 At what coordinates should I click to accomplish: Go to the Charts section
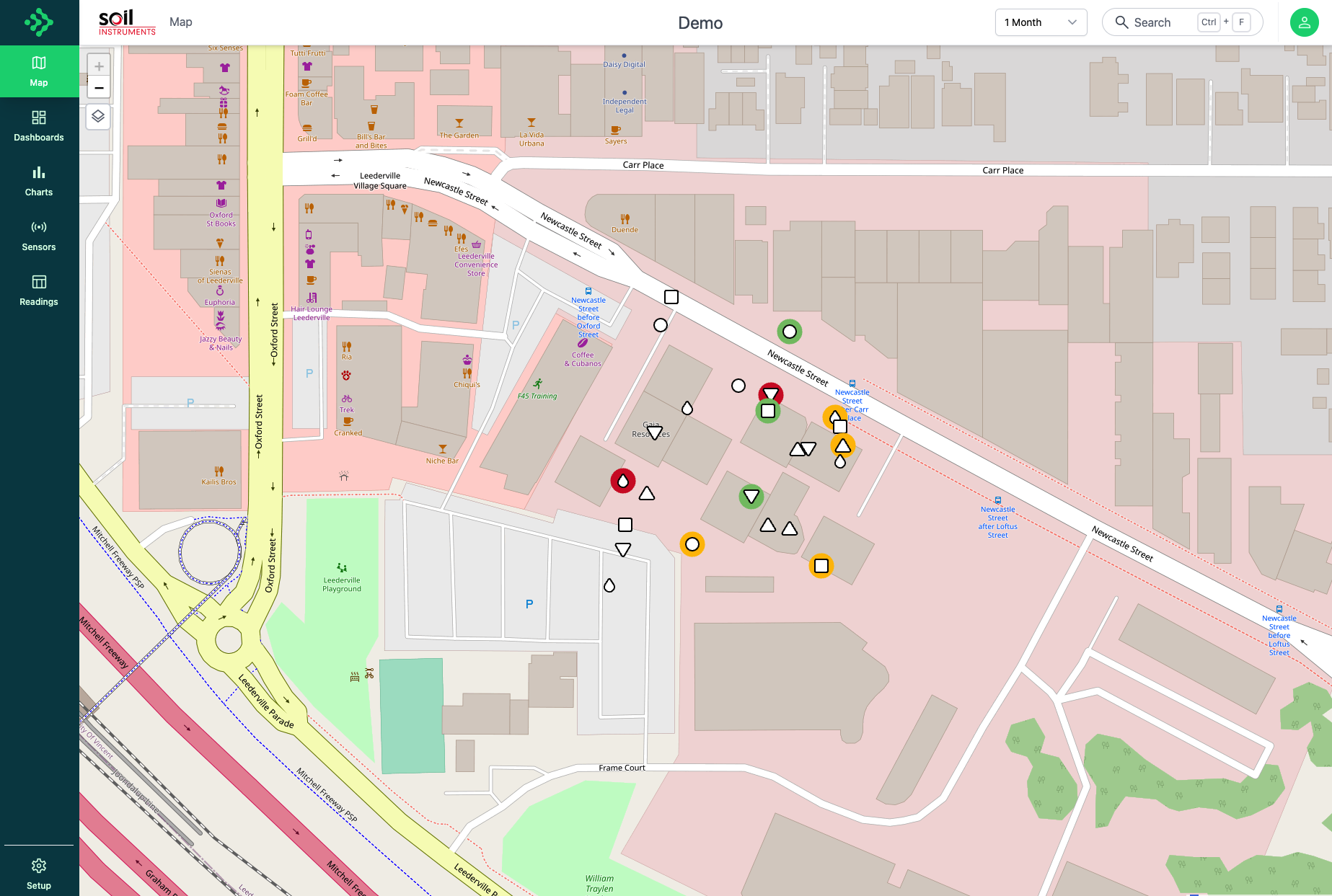coord(39,181)
